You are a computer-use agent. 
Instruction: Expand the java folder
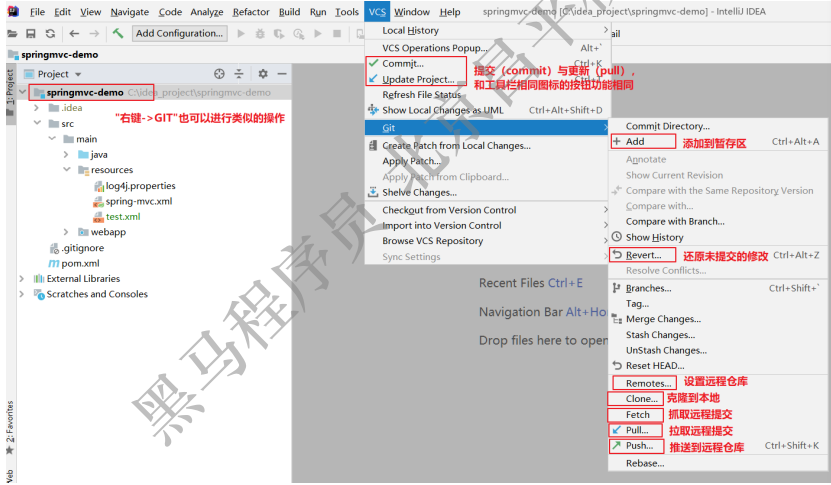(66, 154)
